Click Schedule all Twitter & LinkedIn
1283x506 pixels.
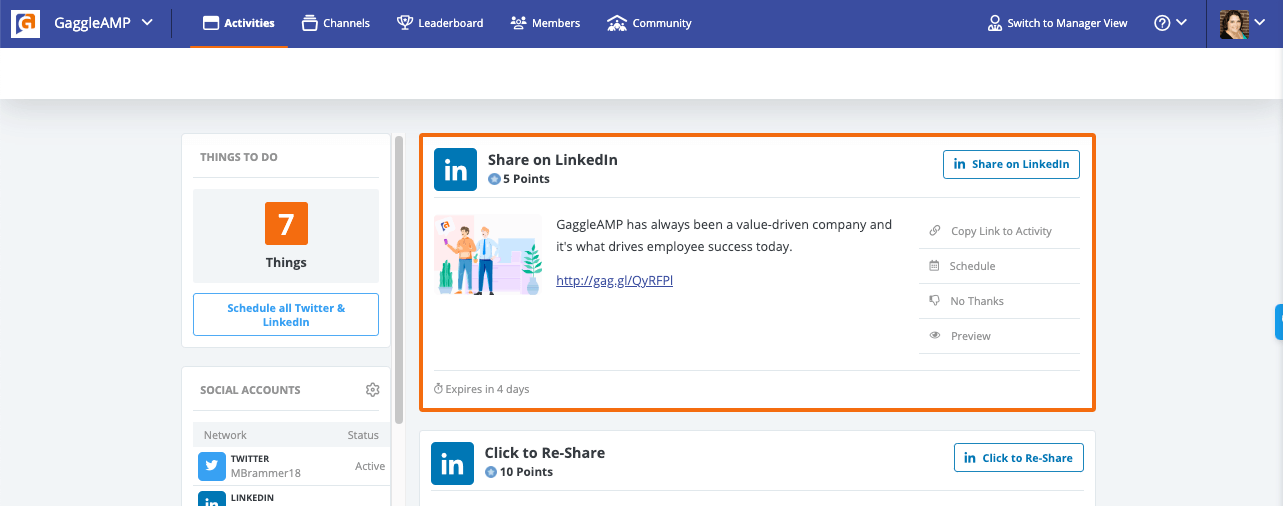286,315
